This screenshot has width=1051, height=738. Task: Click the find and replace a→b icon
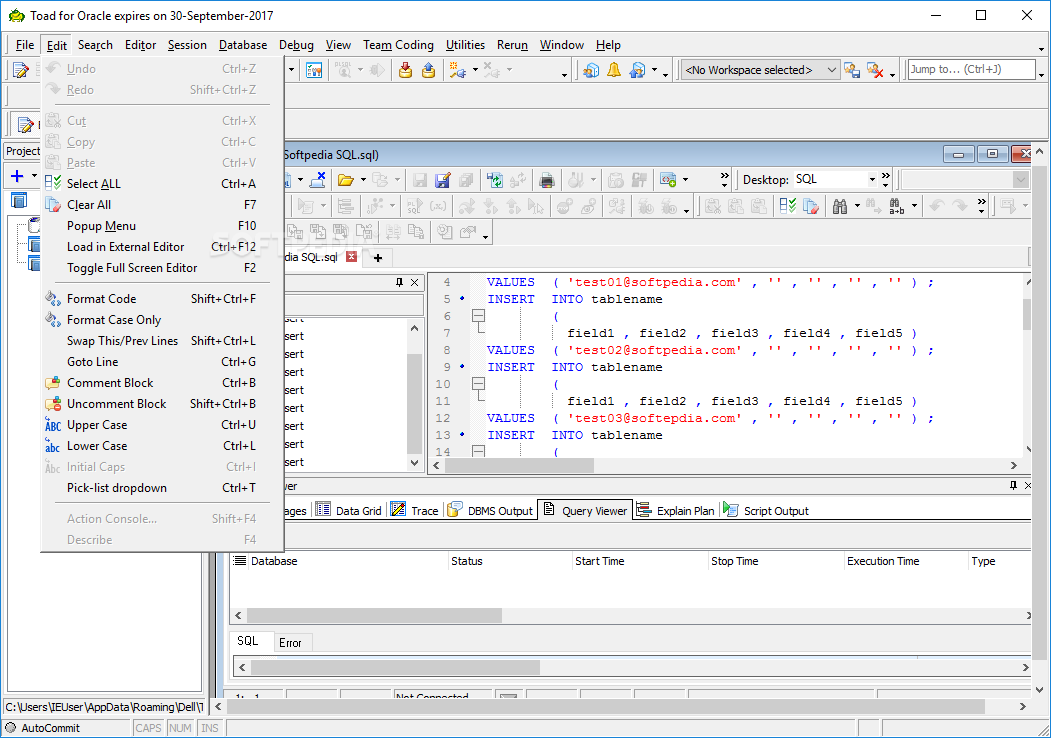(896, 206)
